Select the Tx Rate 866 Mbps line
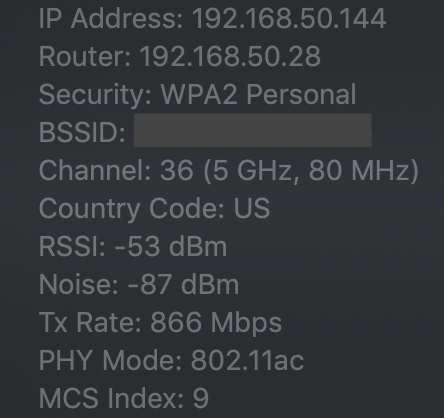This screenshot has height=418, width=444. tap(160, 323)
